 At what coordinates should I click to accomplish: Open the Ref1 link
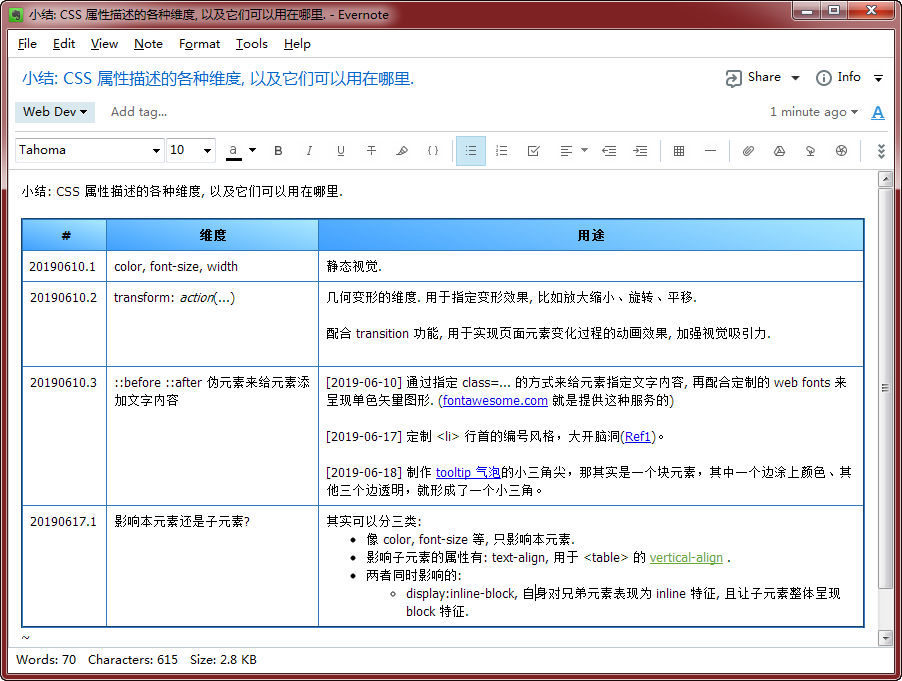point(637,437)
